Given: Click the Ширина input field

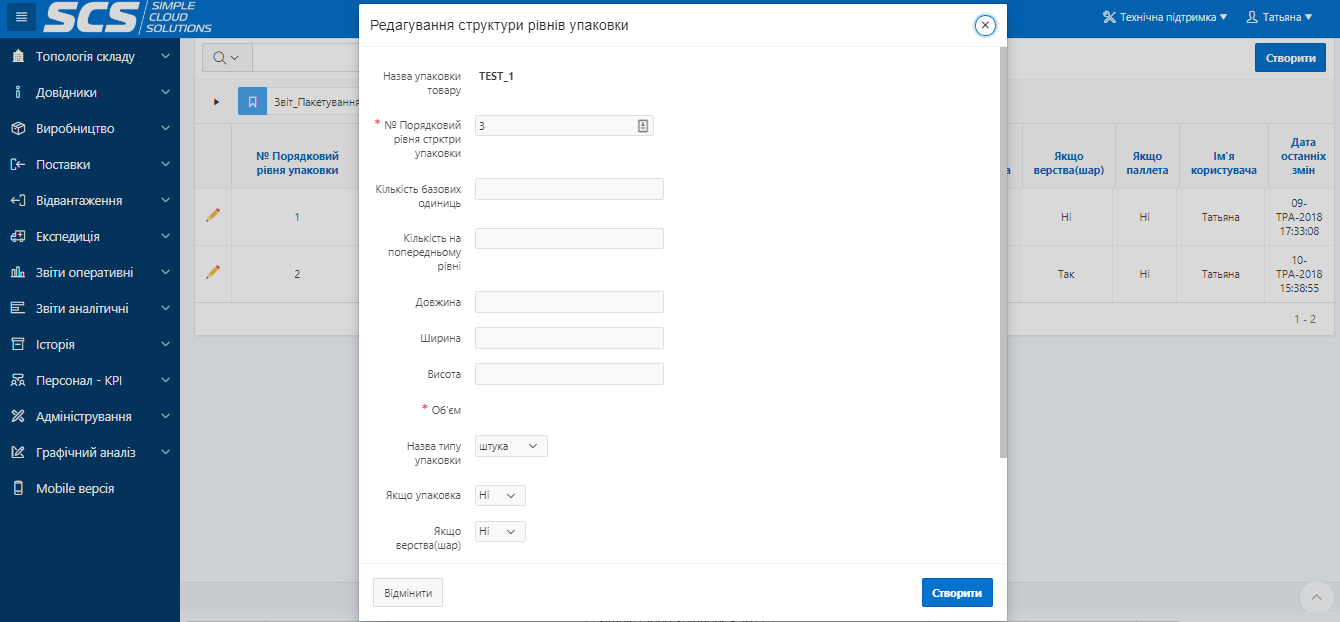Looking at the screenshot, I should click(x=569, y=338).
